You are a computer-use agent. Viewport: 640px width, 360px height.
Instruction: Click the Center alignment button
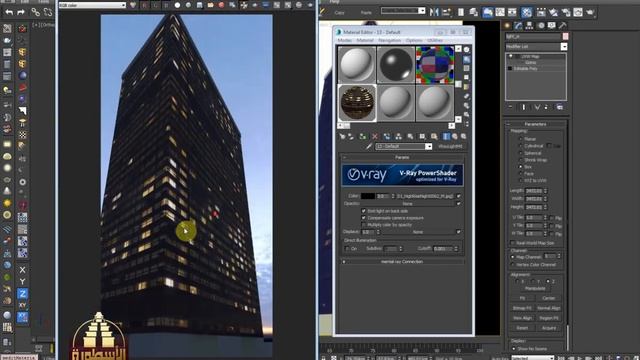[x=549, y=298]
